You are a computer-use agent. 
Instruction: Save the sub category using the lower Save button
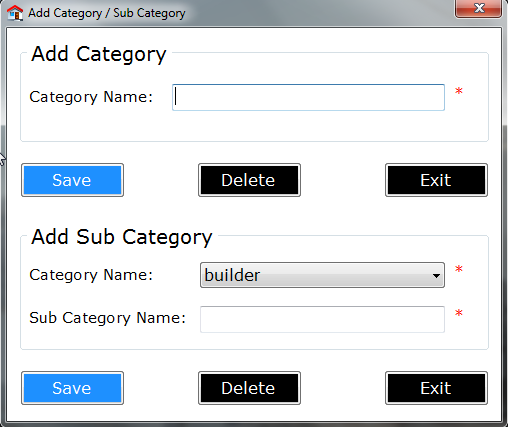[x=72, y=388]
